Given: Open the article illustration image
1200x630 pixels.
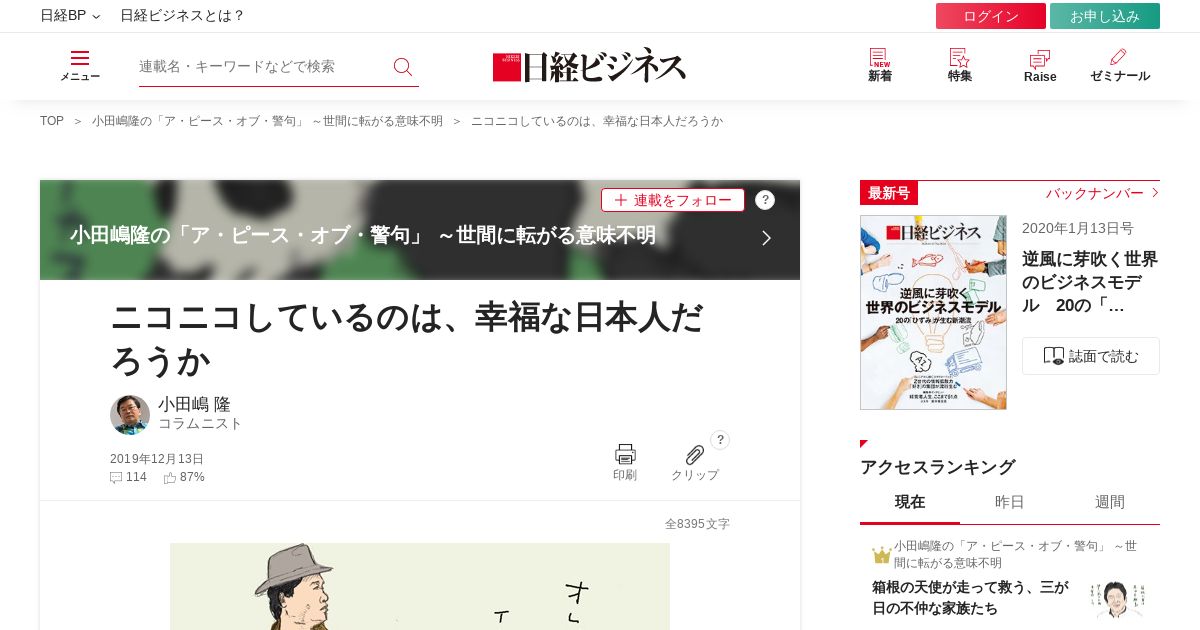Looking at the screenshot, I should [x=420, y=586].
